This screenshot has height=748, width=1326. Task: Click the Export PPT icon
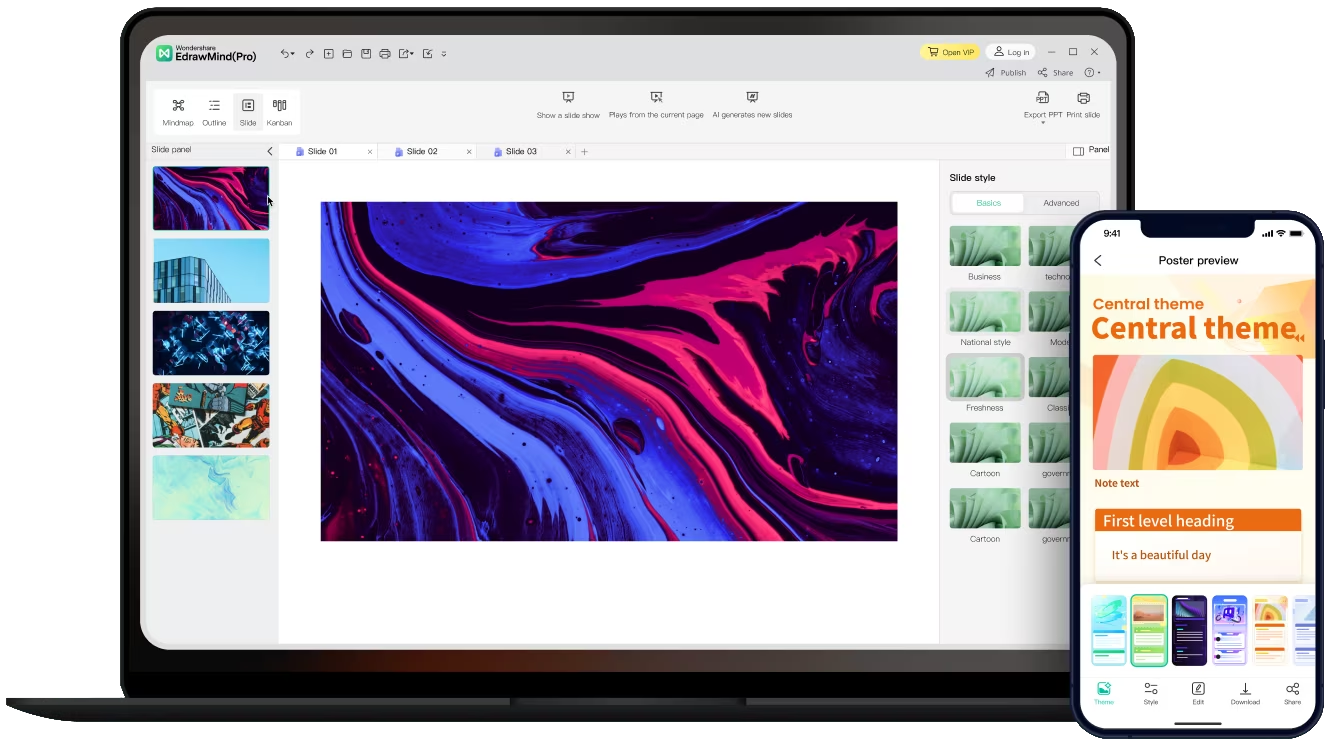(1042, 98)
